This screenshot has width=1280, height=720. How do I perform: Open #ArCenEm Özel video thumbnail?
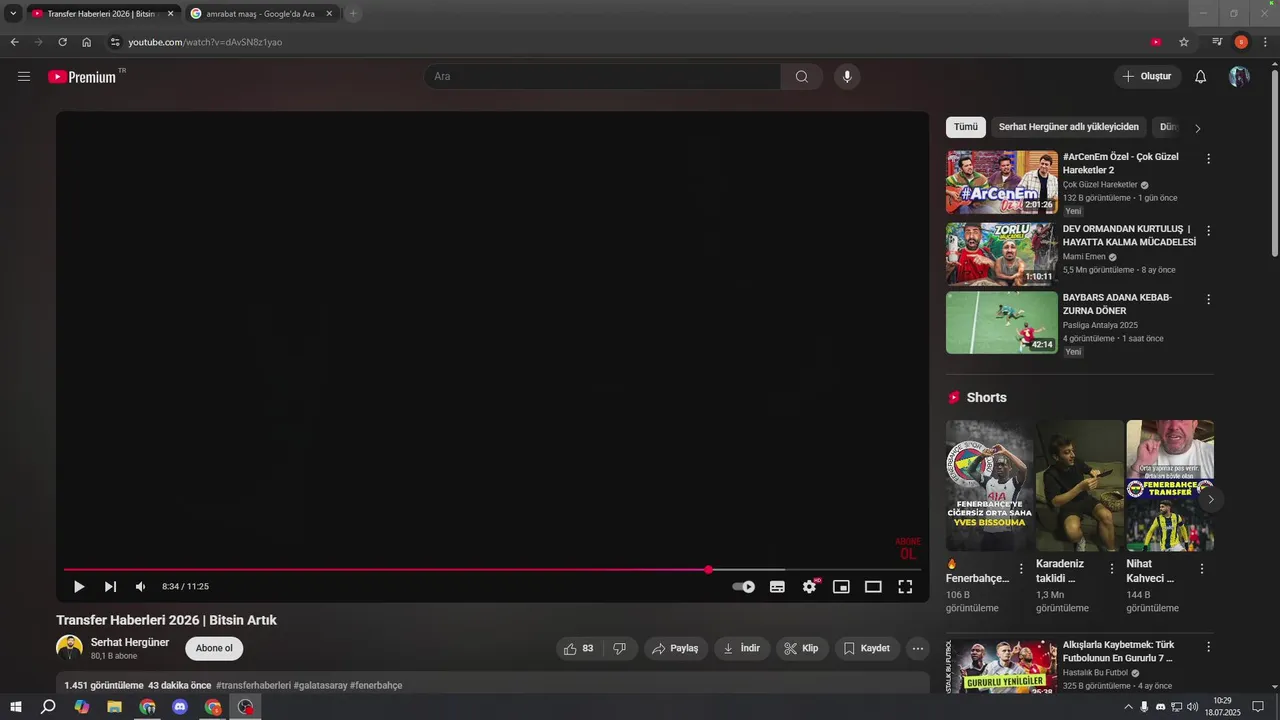(1002, 182)
